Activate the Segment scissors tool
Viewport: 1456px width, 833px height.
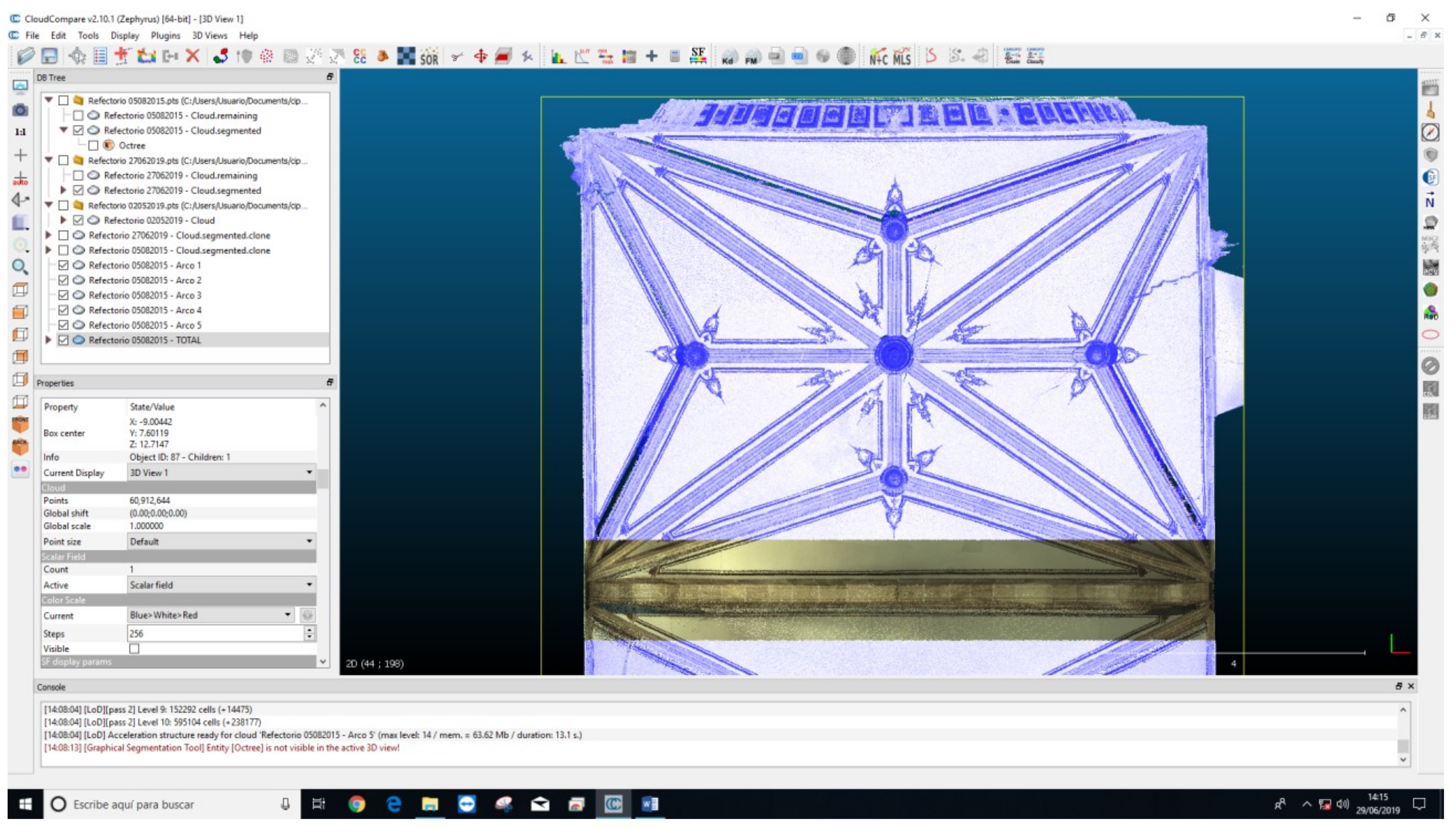coord(457,56)
